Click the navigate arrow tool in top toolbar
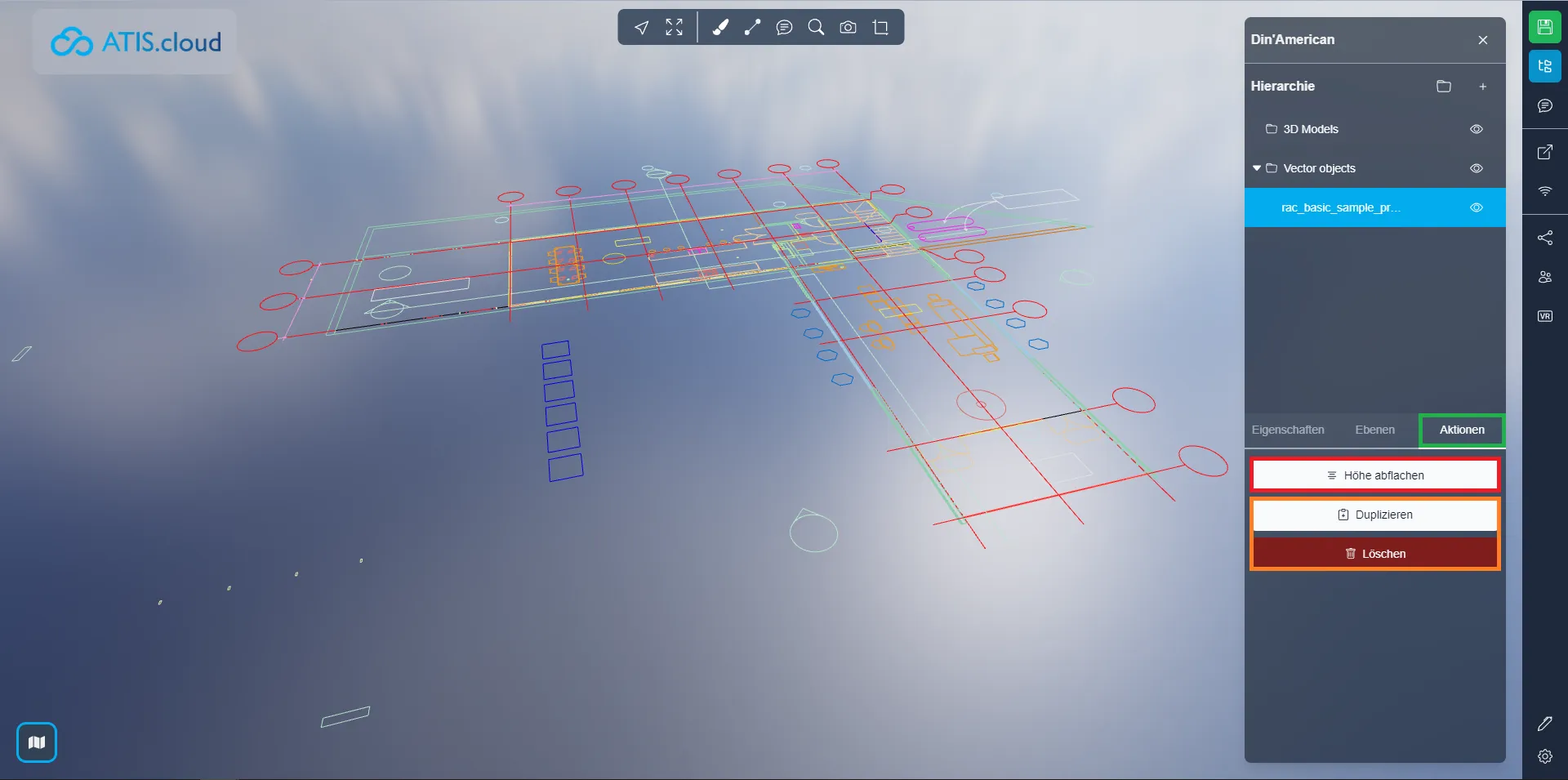Viewport: 1568px width, 780px height. pyautogui.click(x=642, y=28)
